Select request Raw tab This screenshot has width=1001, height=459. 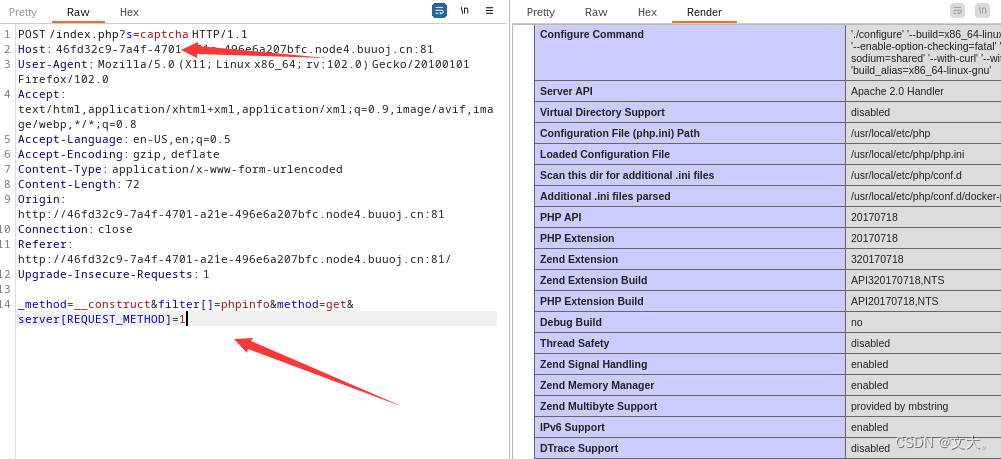79,12
